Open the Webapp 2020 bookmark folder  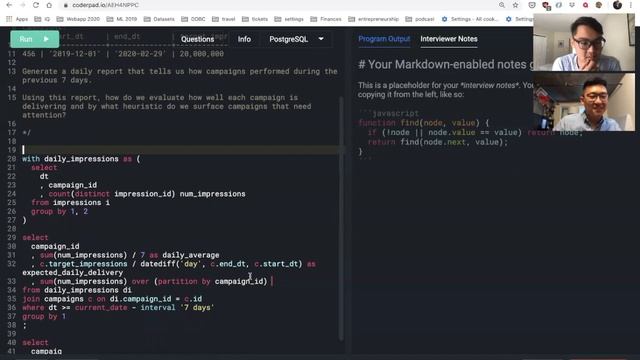pyautogui.click(x=78, y=19)
